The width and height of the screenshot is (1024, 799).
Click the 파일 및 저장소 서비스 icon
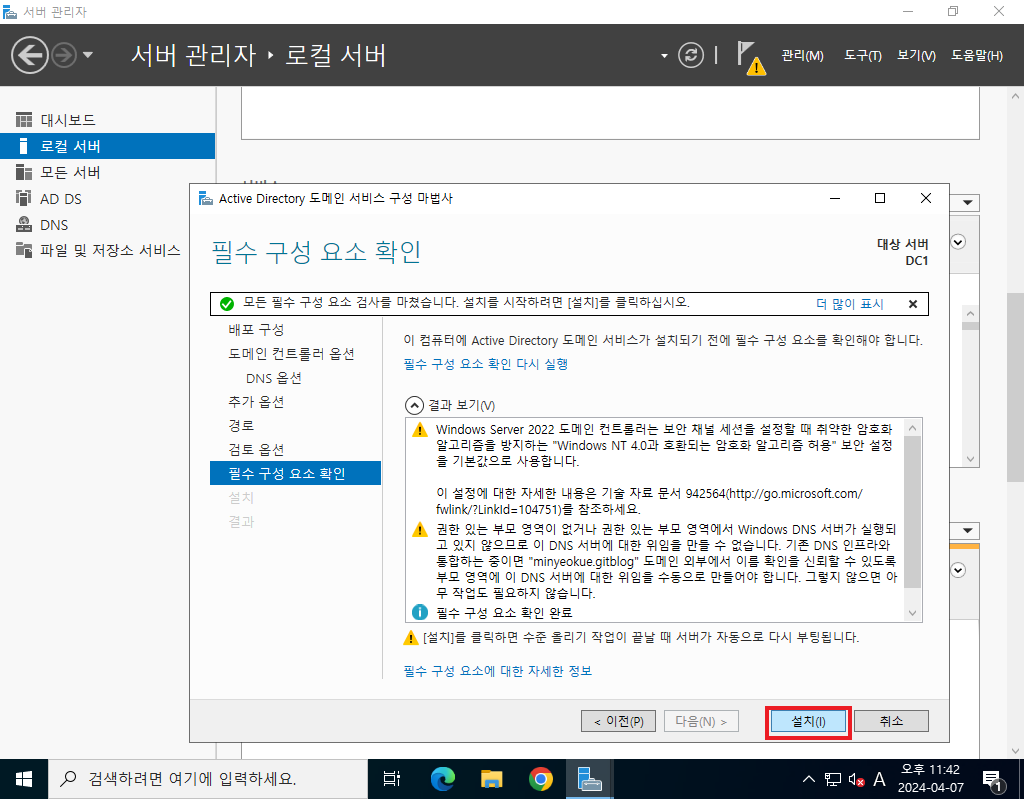point(24,250)
